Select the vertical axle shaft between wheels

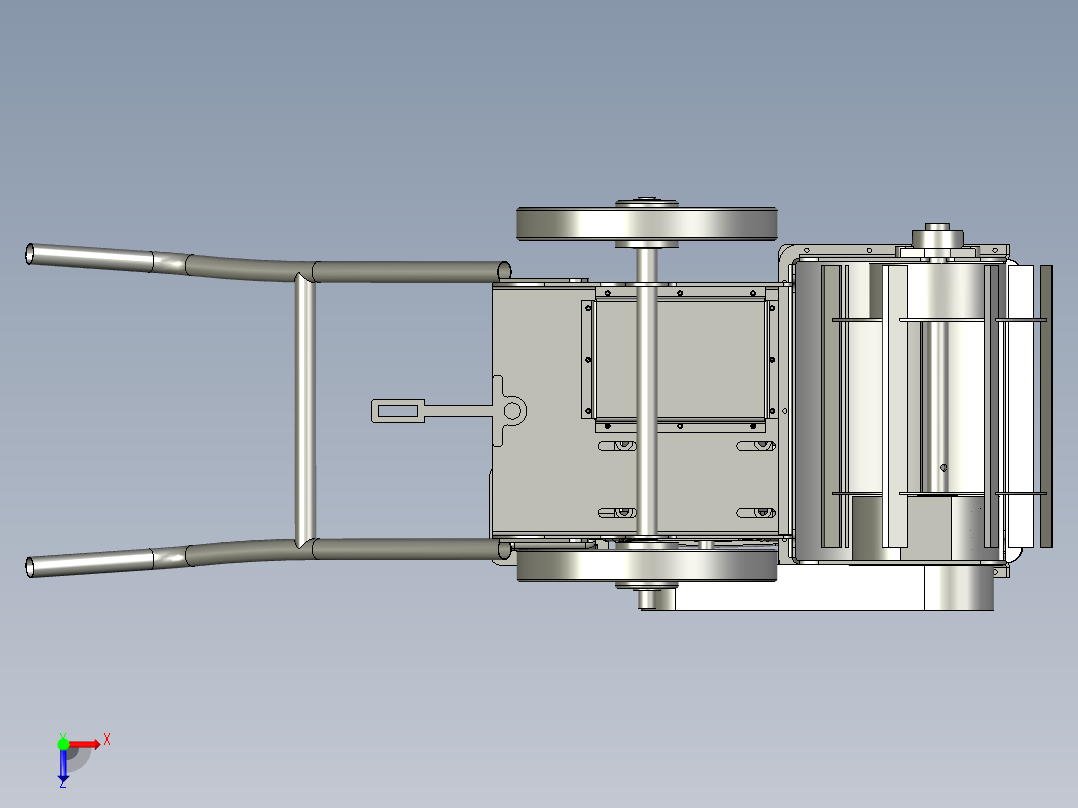tap(646, 393)
